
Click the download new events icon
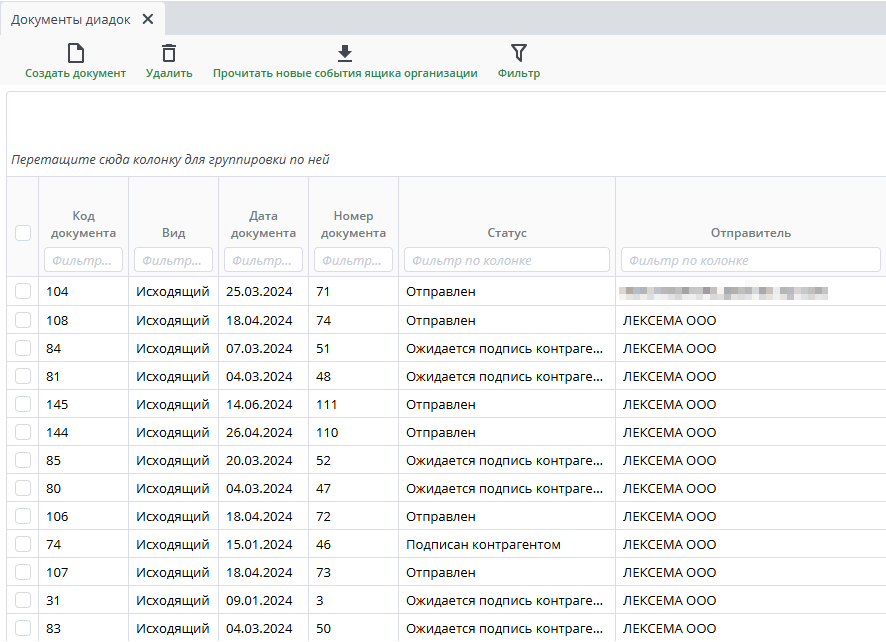(345, 54)
